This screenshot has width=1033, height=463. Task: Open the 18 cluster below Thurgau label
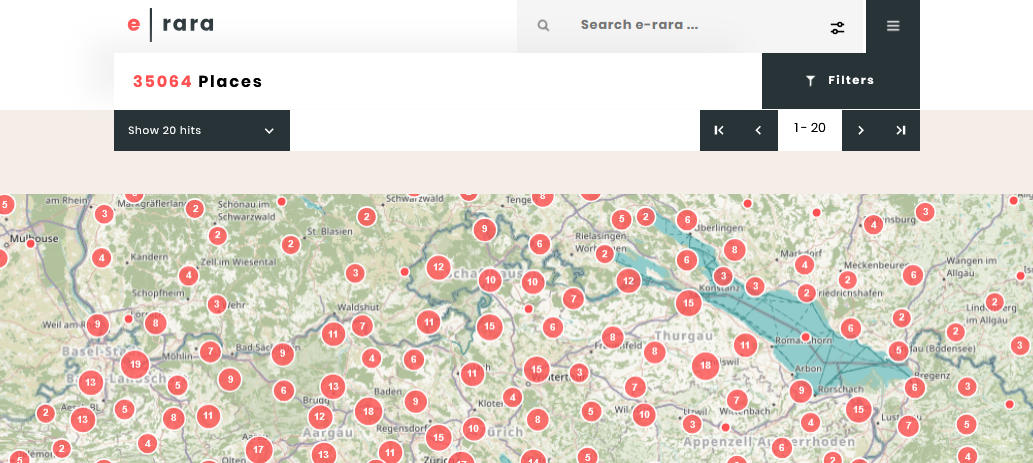706,366
